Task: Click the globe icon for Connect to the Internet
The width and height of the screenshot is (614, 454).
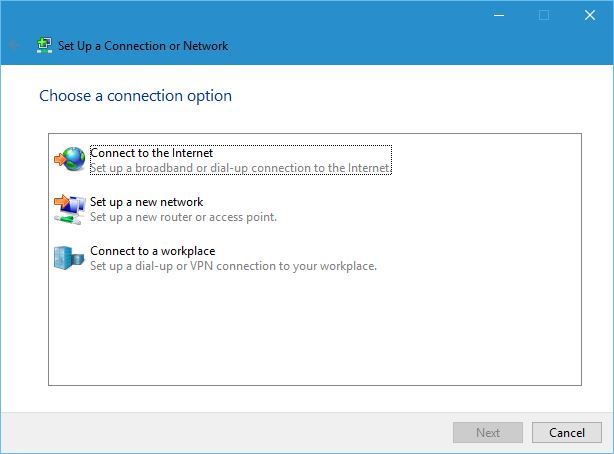Action: point(70,159)
